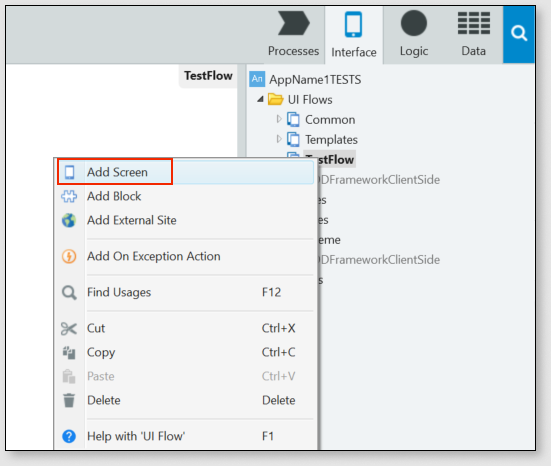Click the trash can Delete icon
The width and height of the screenshot is (551, 466).
coord(69,400)
